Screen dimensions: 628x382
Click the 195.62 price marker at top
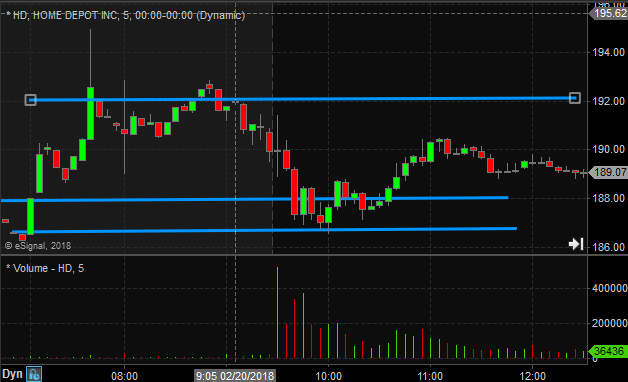609,13
